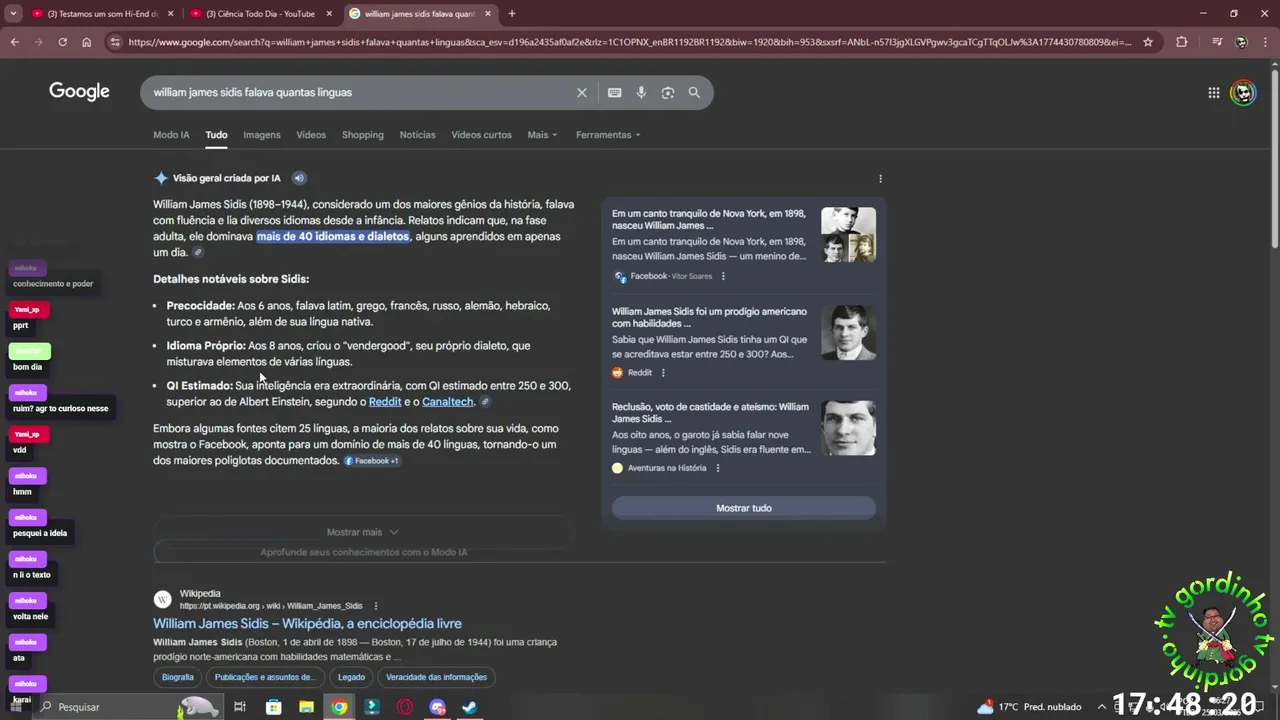1280x720 pixels.
Task: Open the Google account profile avatar
Action: coord(1243,93)
